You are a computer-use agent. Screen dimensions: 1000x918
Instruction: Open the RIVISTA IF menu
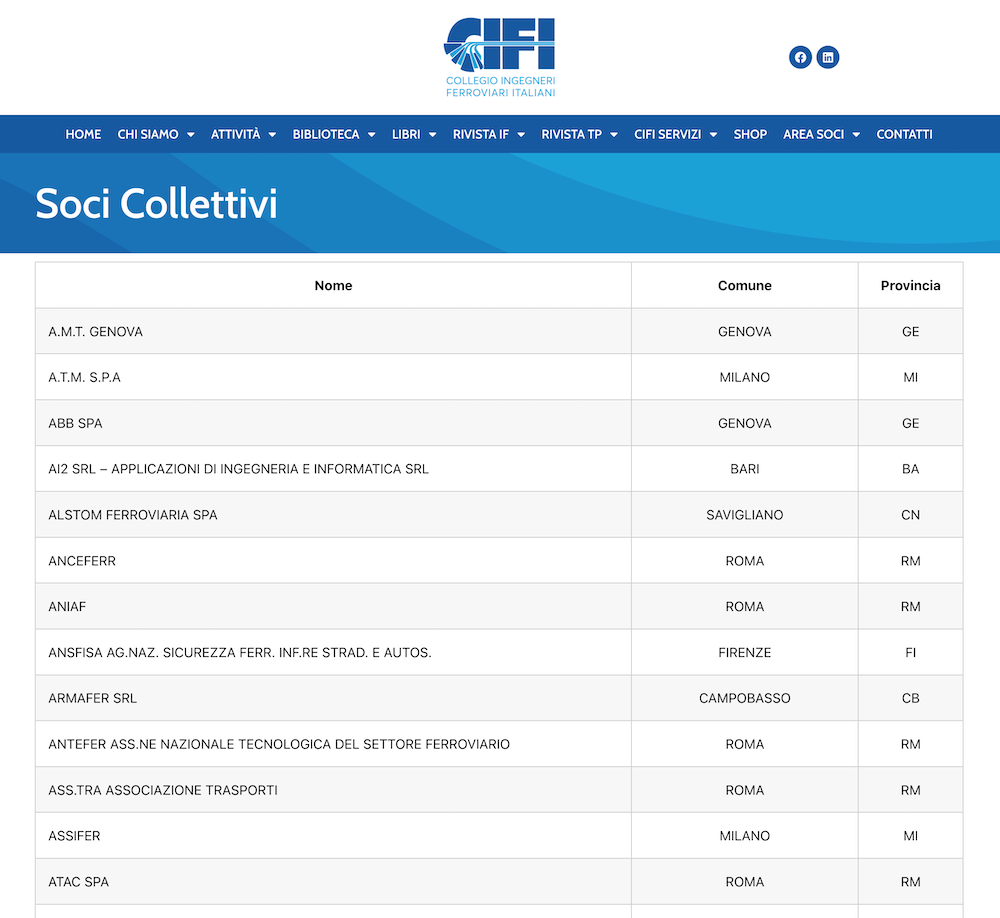481,135
